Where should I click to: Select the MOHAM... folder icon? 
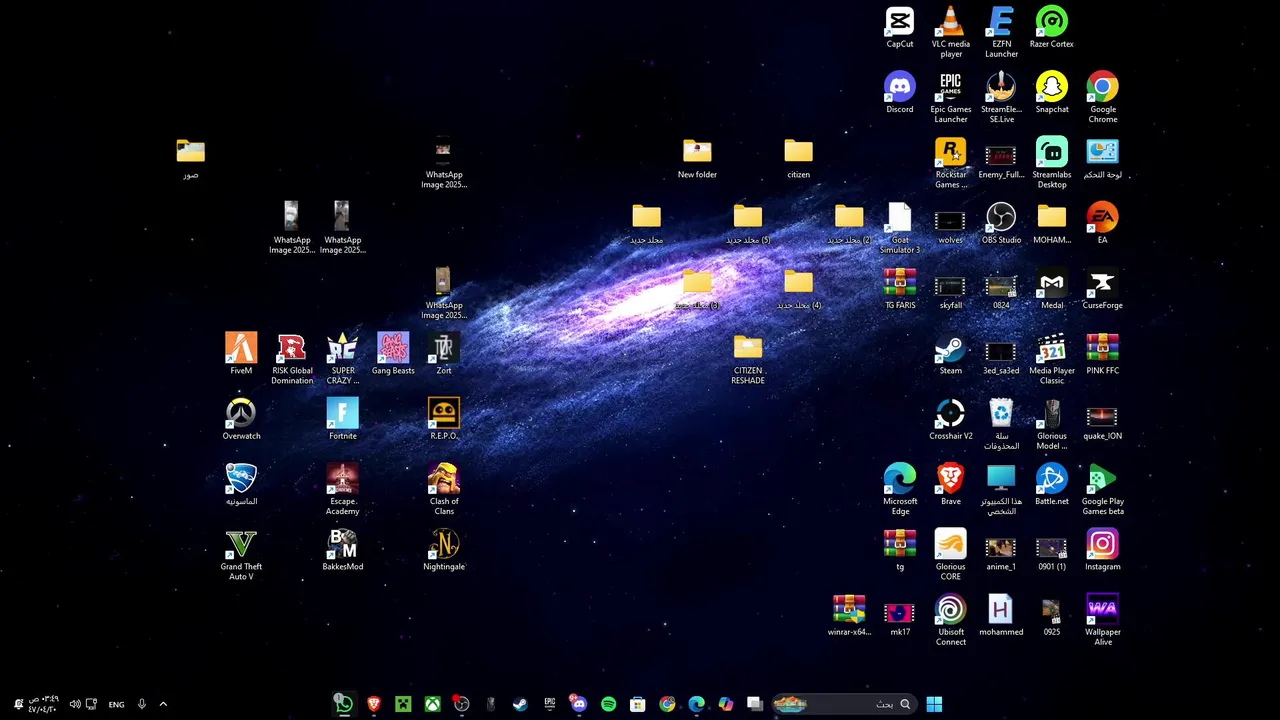point(1052,223)
